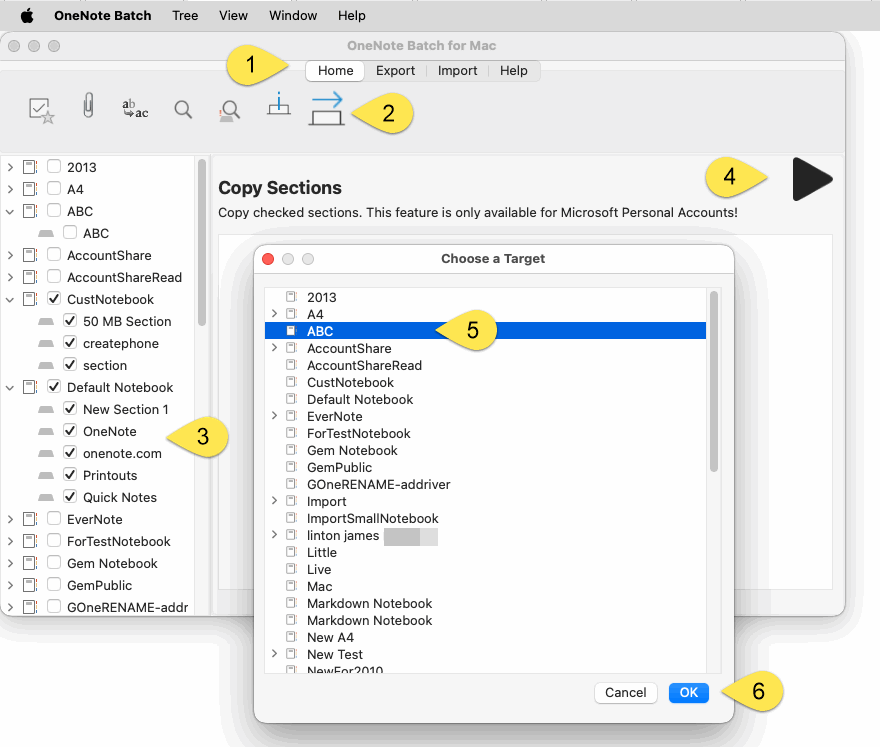Uncheck the Printouts section
The image size is (880, 747).
(69, 475)
